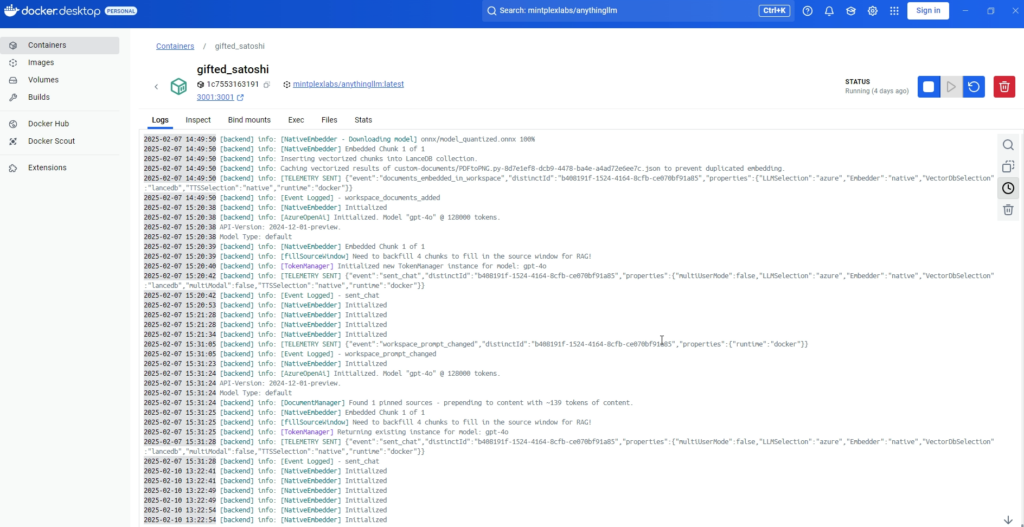
Task: Open Docker Scout from the sidebar
Action: (59, 141)
